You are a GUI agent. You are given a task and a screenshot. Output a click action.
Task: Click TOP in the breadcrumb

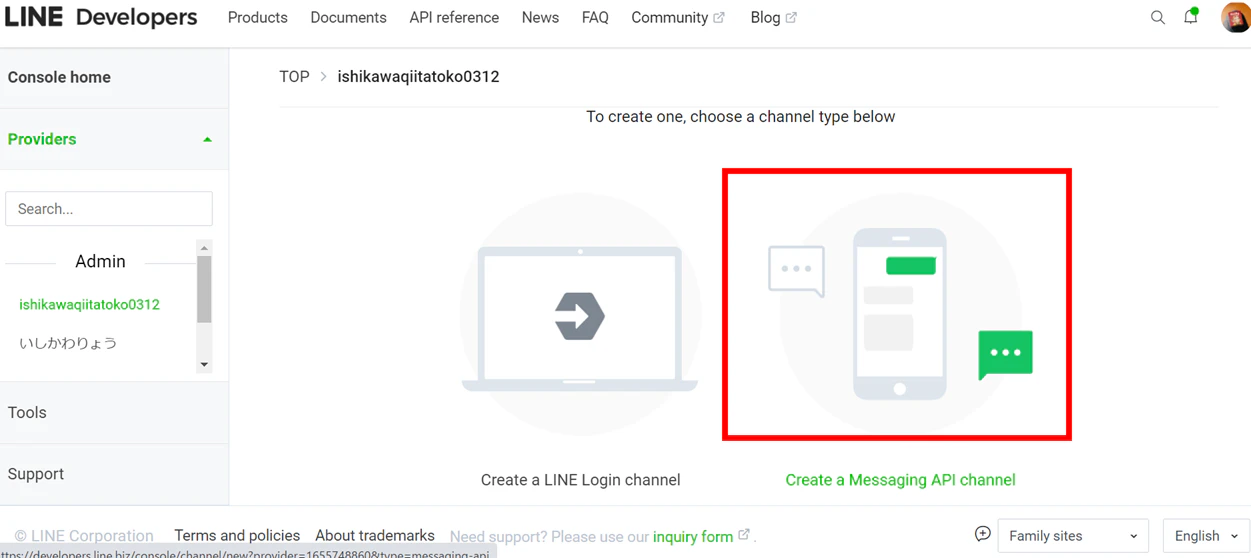click(294, 76)
